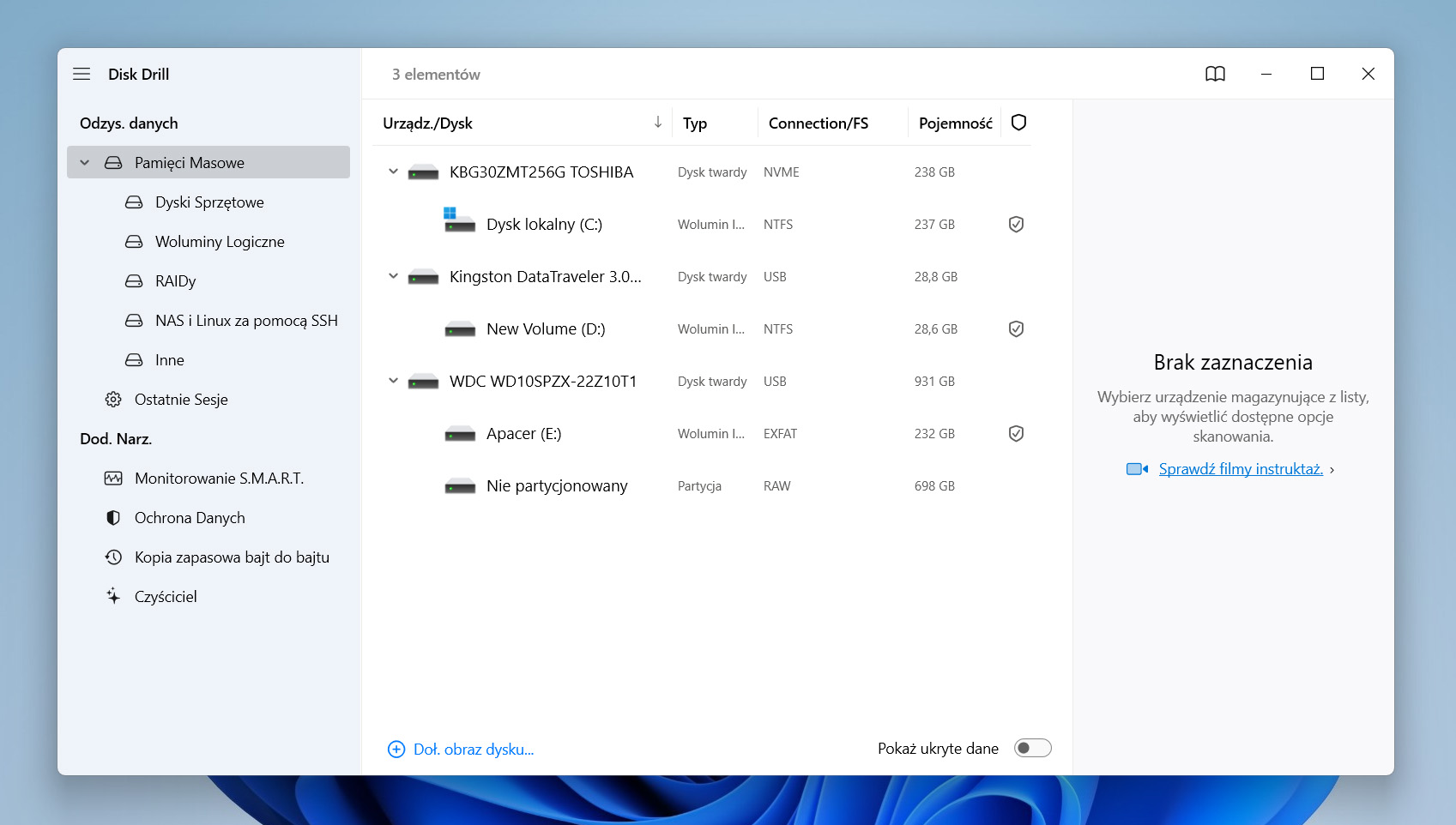This screenshot has height=825, width=1456.
Task: Click Doł. obraz dysku... link
Action: [474, 750]
